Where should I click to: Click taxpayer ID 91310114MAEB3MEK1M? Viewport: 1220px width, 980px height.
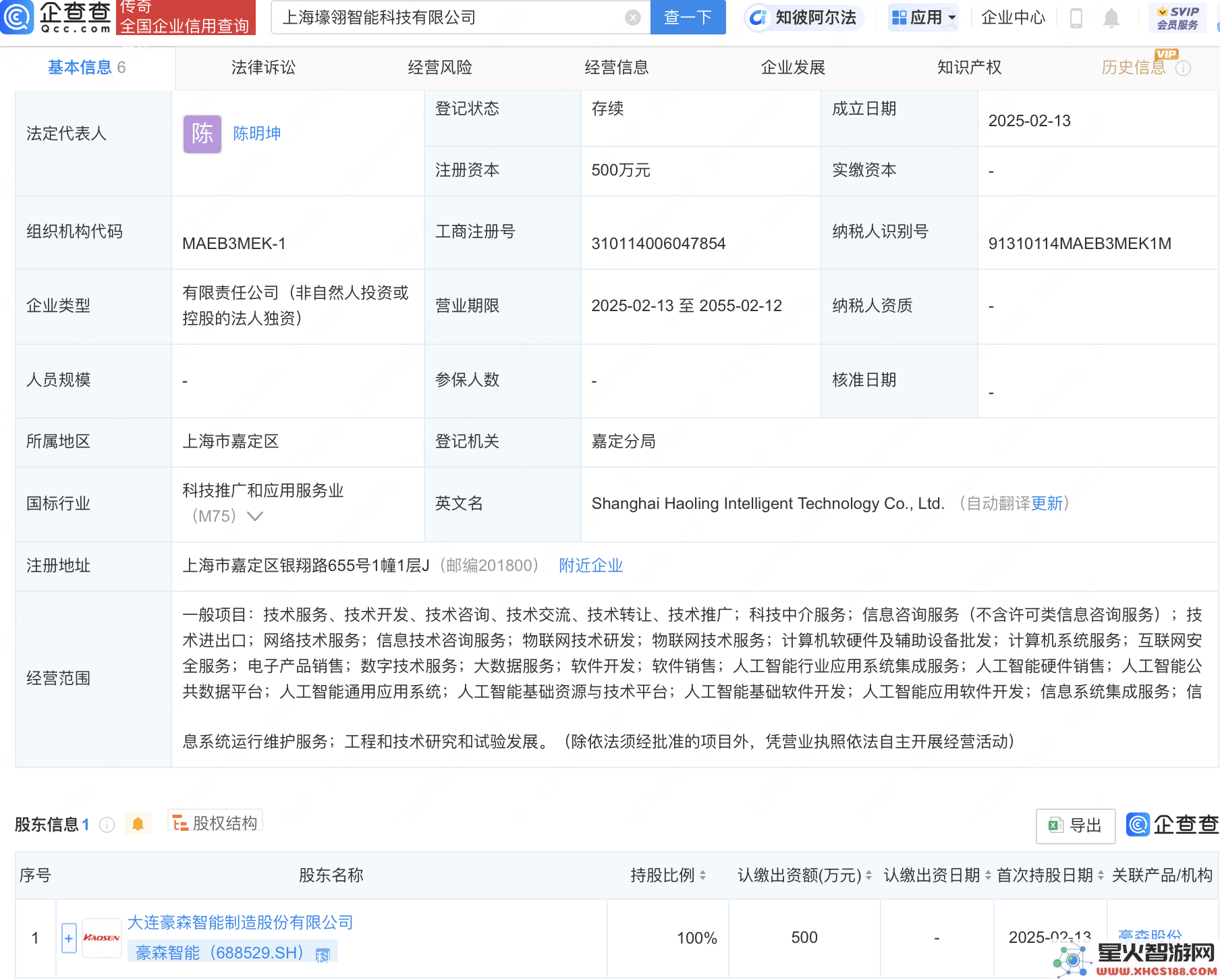(x=1080, y=244)
